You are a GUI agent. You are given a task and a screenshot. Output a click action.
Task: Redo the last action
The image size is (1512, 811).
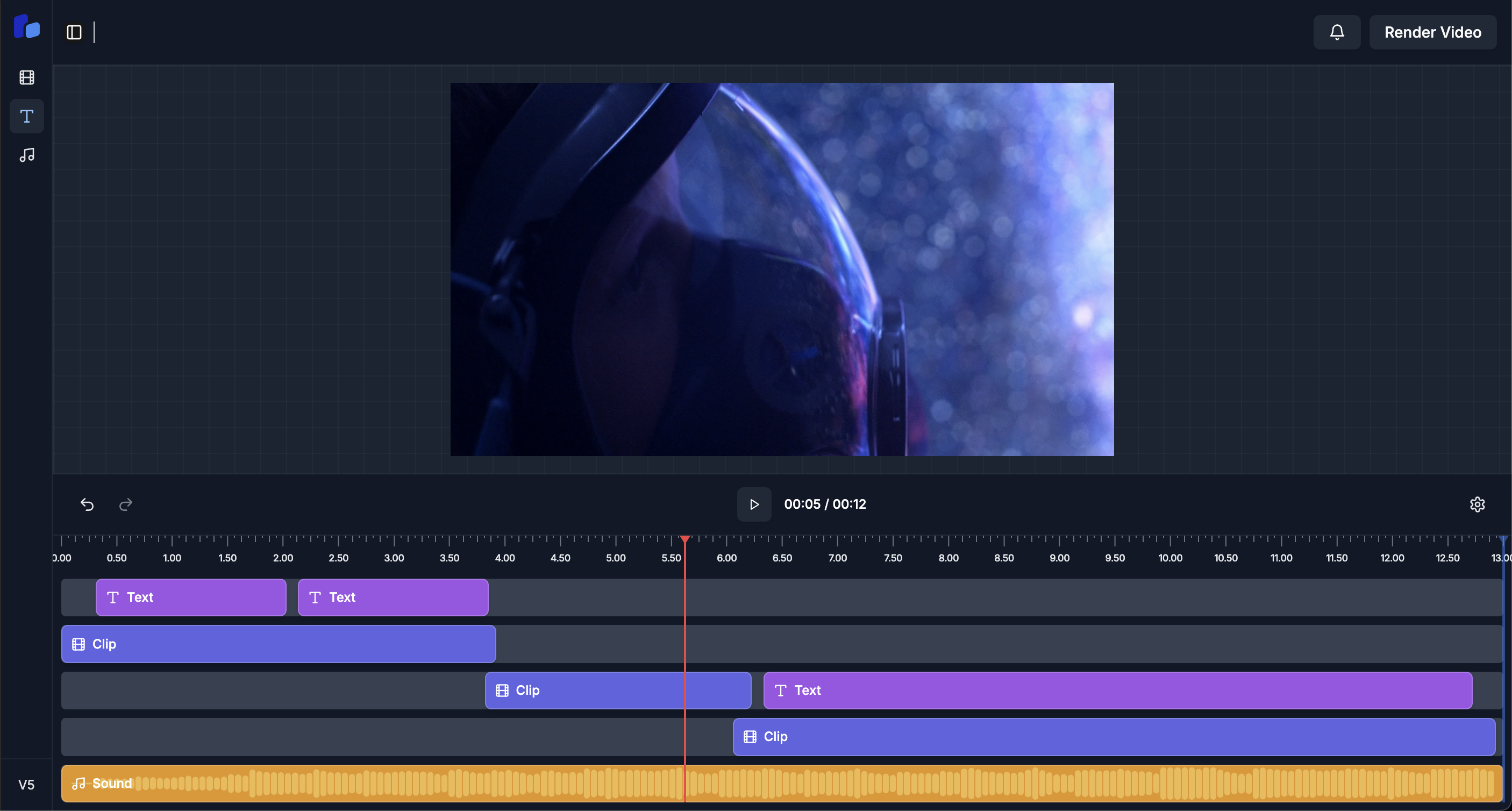pyautogui.click(x=126, y=504)
